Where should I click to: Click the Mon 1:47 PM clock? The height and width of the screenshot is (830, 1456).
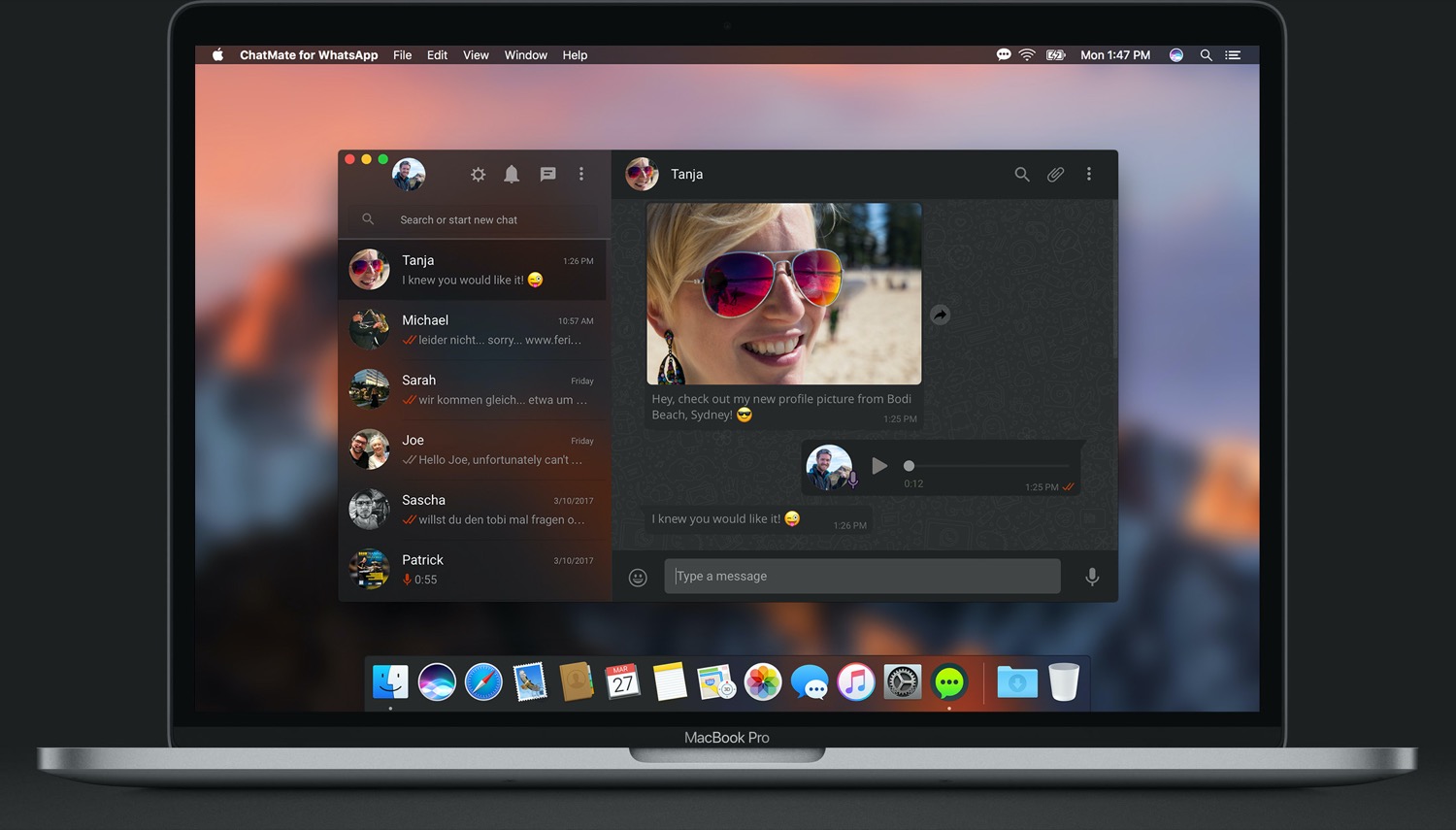[1115, 55]
